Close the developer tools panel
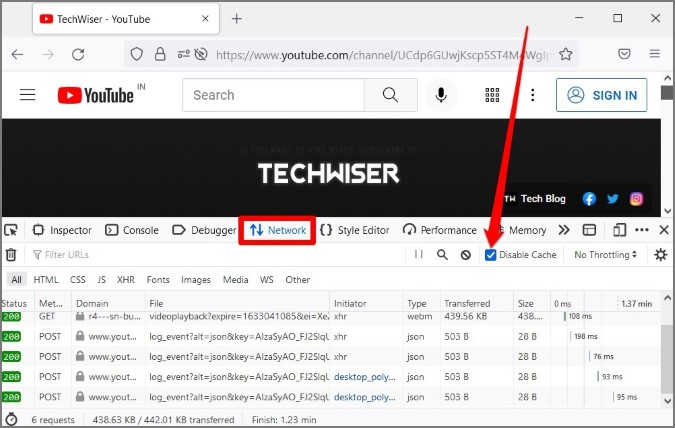This screenshot has height=428, width=675. [x=664, y=230]
